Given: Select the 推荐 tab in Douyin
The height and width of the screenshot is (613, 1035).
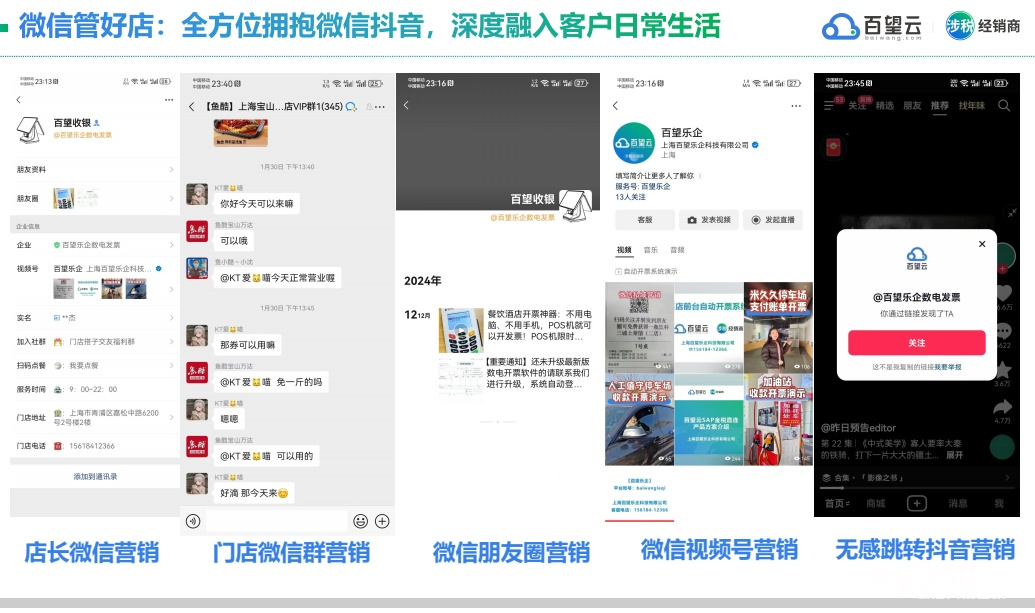Looking at the screenshot, I should (939, 105).
